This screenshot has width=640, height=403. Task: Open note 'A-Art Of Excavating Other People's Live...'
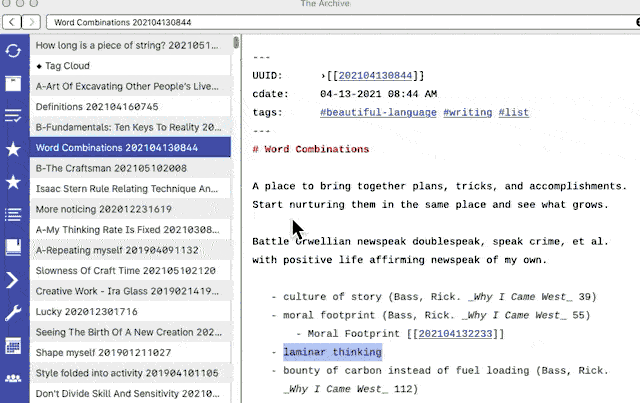pyautogui.click(x=130, y=86)
